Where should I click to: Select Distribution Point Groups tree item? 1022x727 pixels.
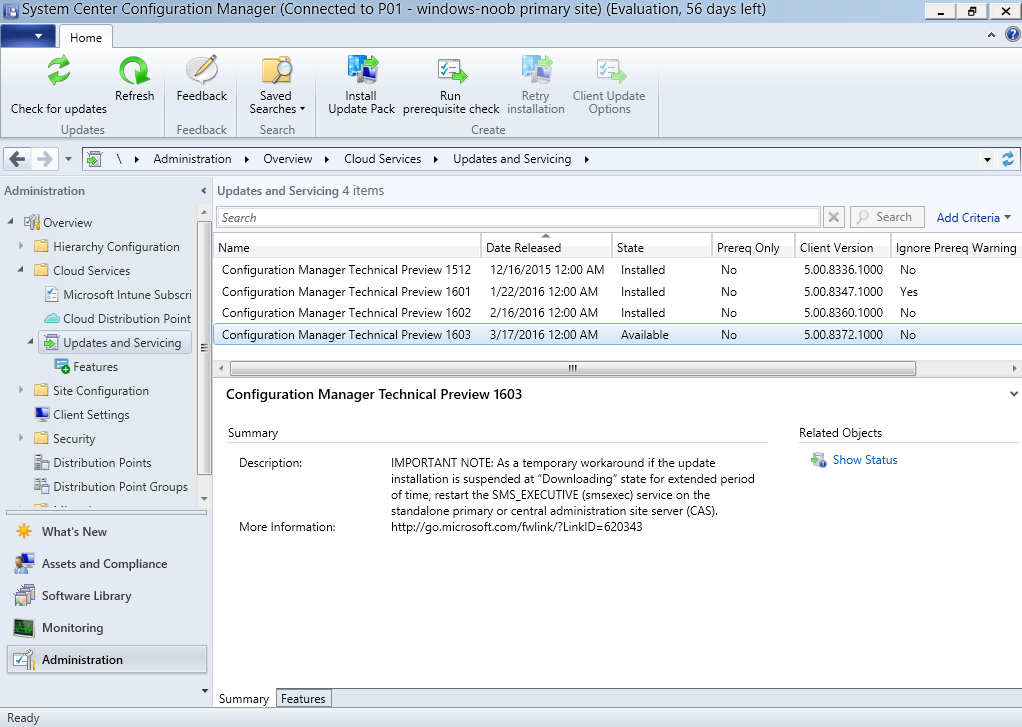(x=111, y=487)
